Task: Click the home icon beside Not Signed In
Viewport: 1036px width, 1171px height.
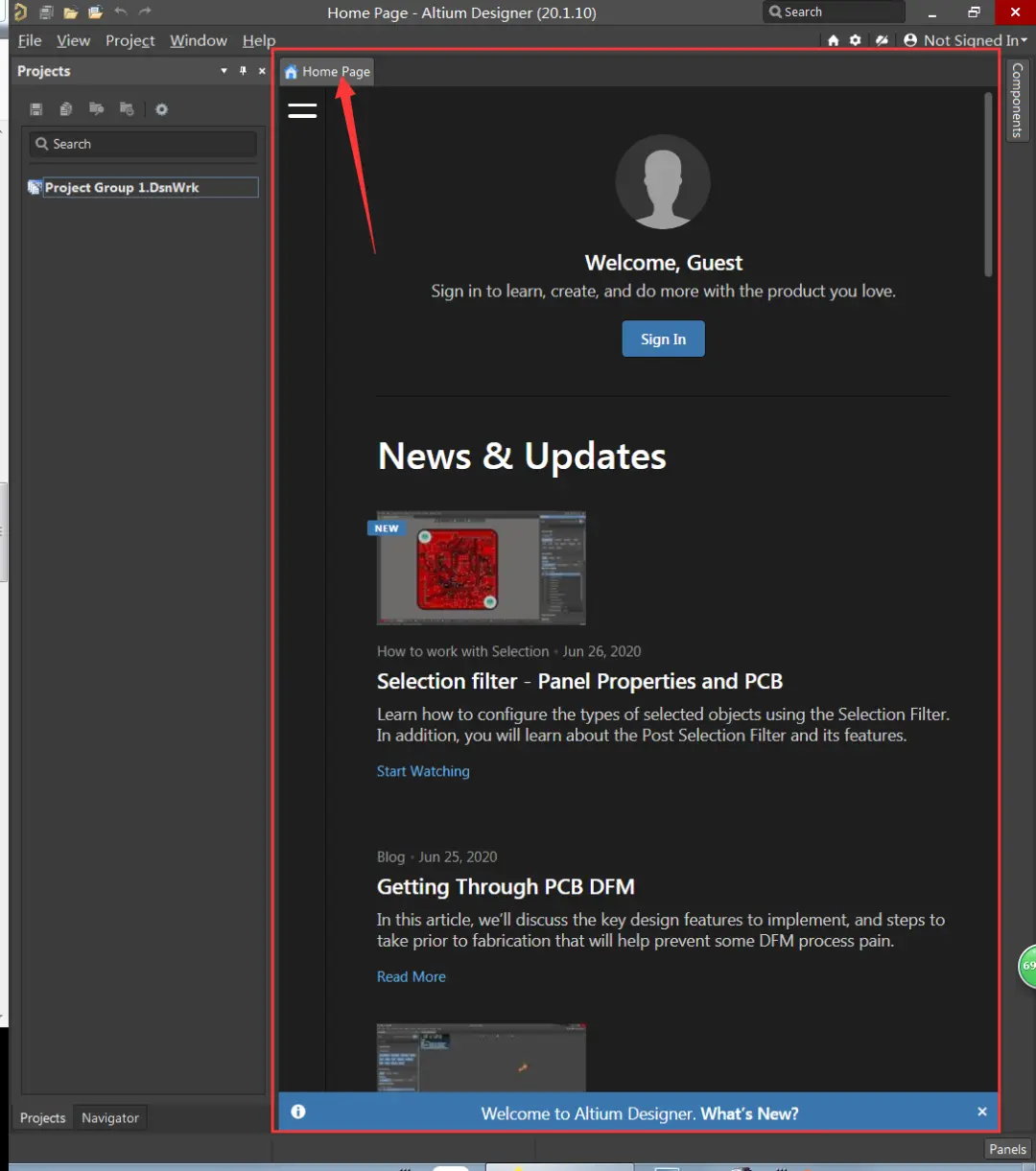Action: coord(833,40)
